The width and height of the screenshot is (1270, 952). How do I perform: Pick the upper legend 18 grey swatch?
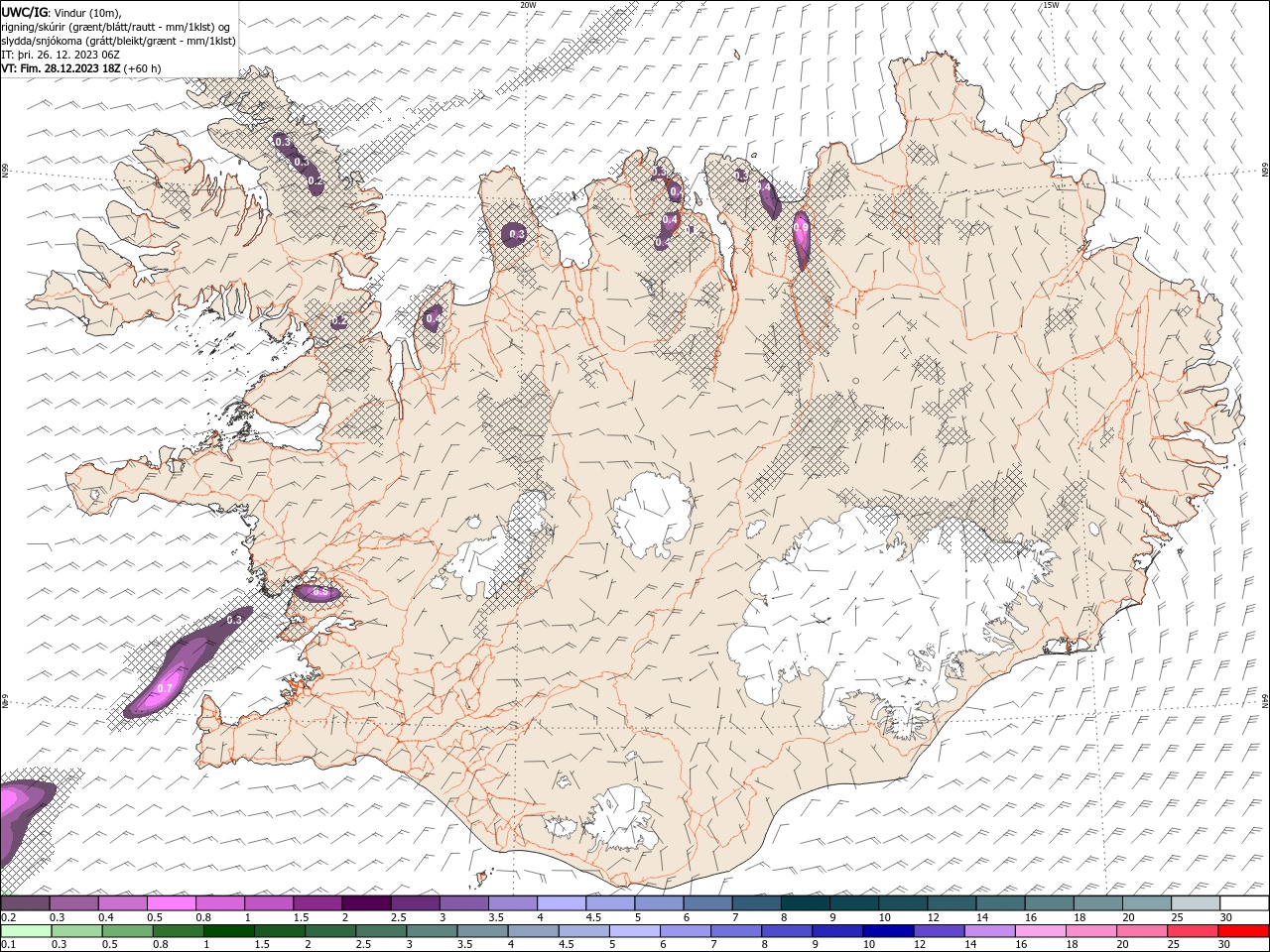pyautogui.click(x=1096, y=903)
